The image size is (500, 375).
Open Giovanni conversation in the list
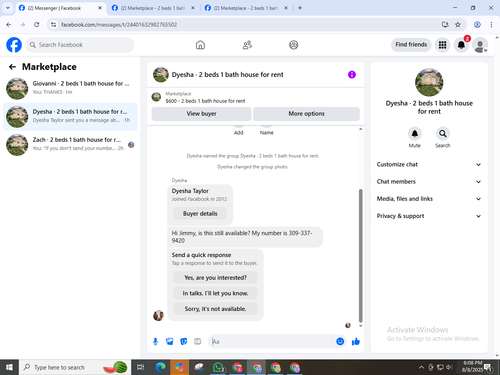[x=70, y=89]
